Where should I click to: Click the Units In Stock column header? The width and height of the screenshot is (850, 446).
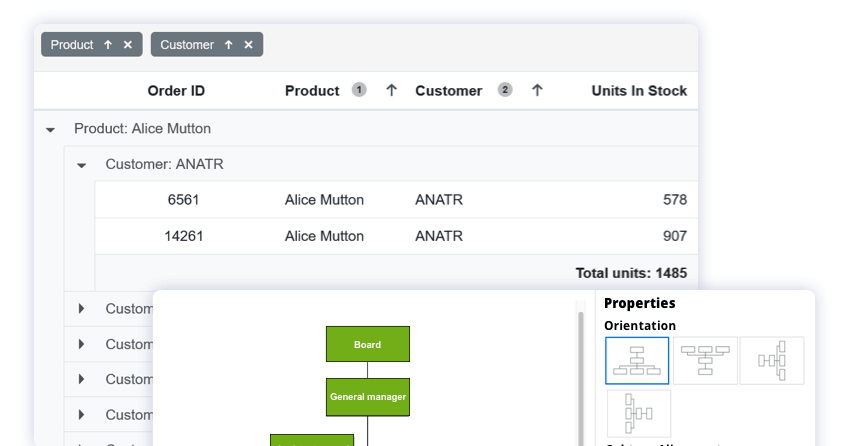point(638,91)
